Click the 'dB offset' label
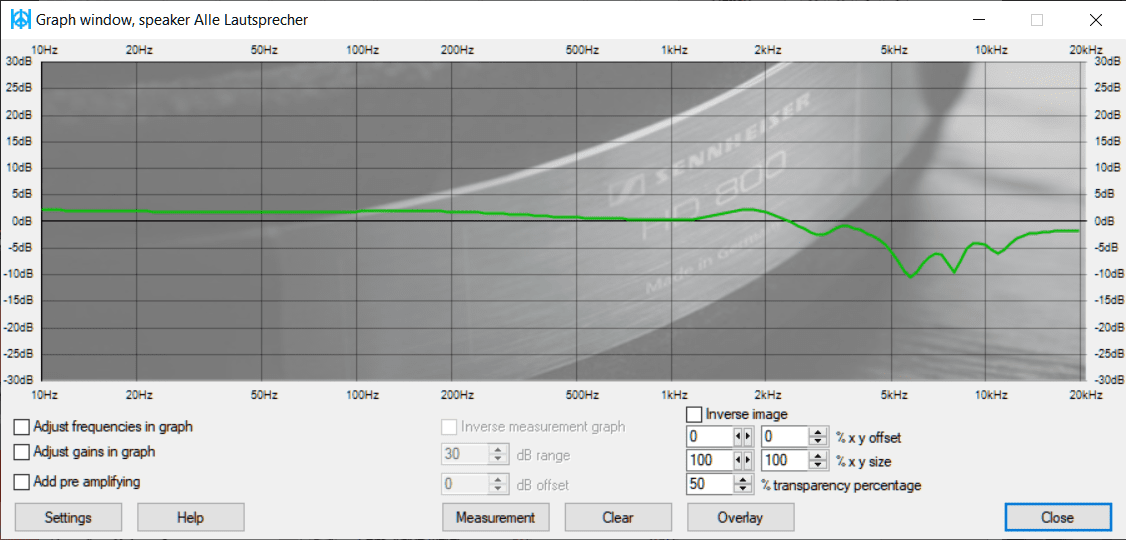The height and width of the screenshot is (540, 1126). pyautogui.click(x=543, y=485)
